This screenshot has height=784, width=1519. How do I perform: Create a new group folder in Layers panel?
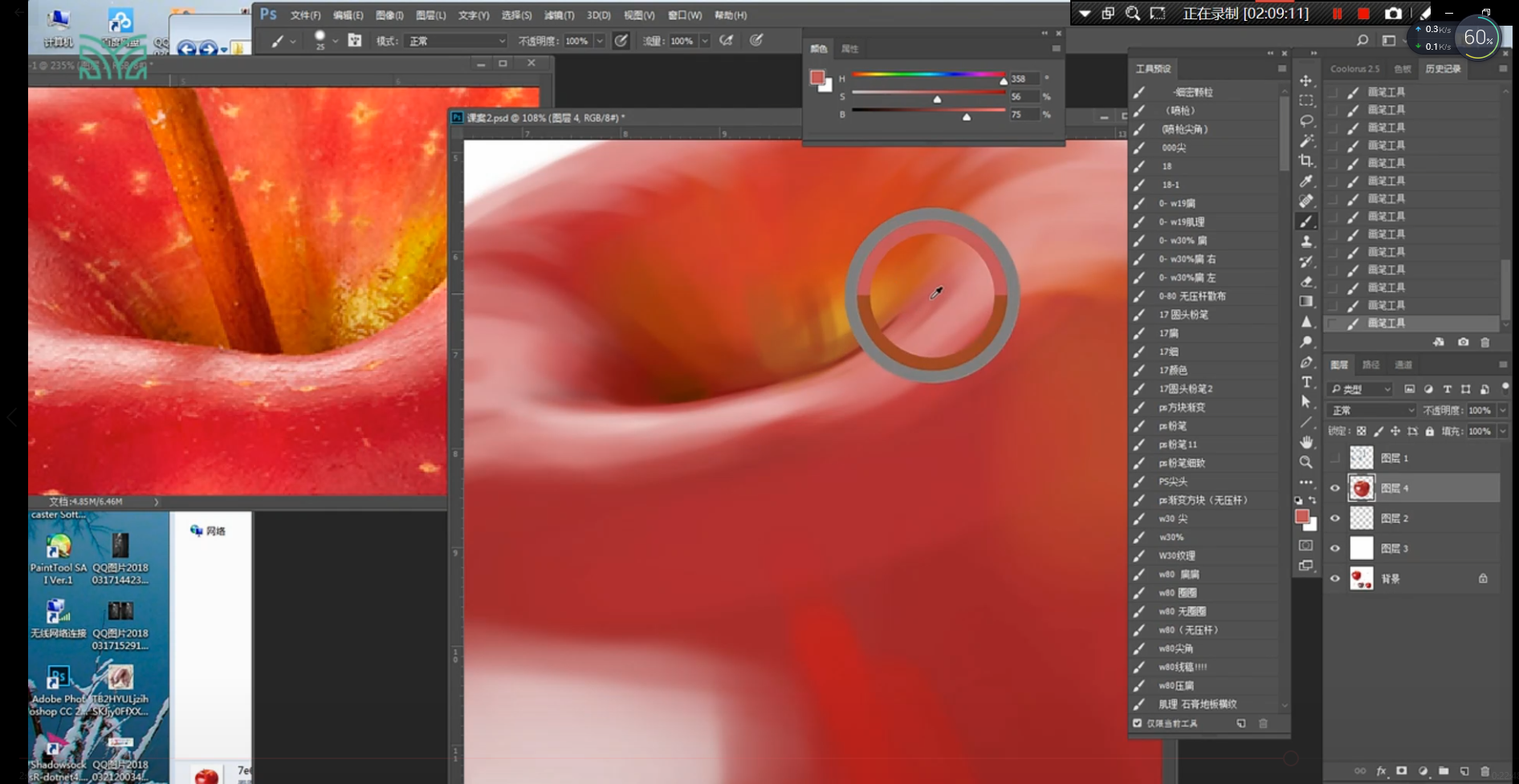click(x=1444, y=771)
